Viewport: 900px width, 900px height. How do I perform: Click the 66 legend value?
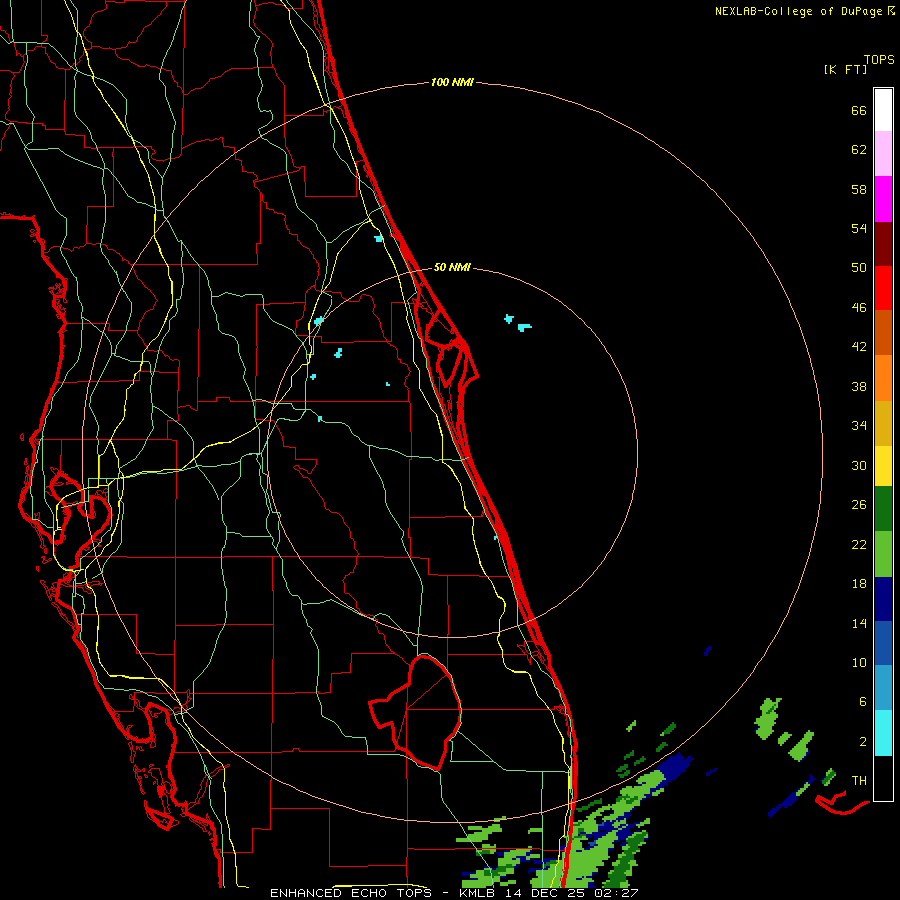(859, 111)
